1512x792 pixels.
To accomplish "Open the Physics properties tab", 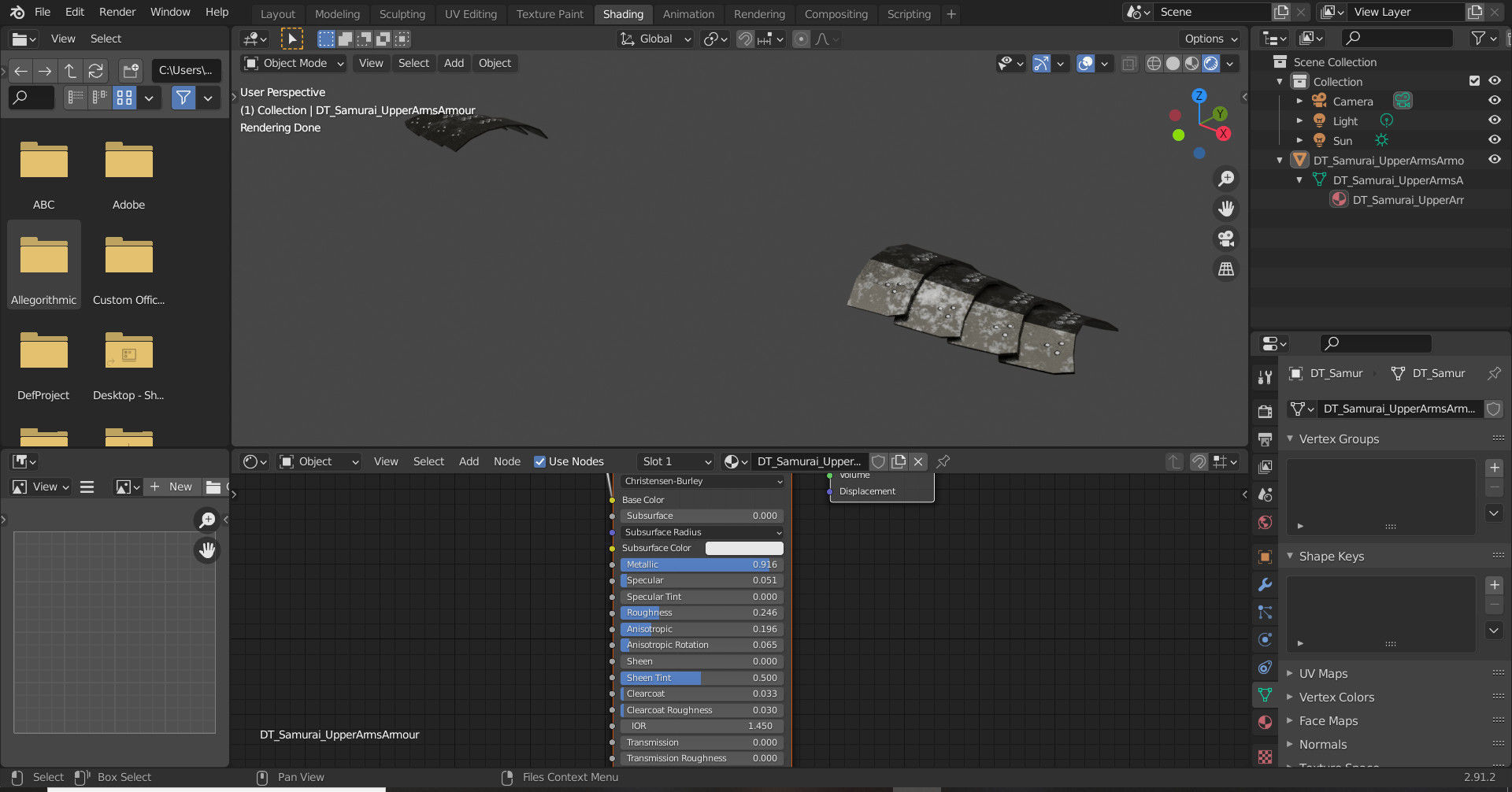I will [1265, 640].
